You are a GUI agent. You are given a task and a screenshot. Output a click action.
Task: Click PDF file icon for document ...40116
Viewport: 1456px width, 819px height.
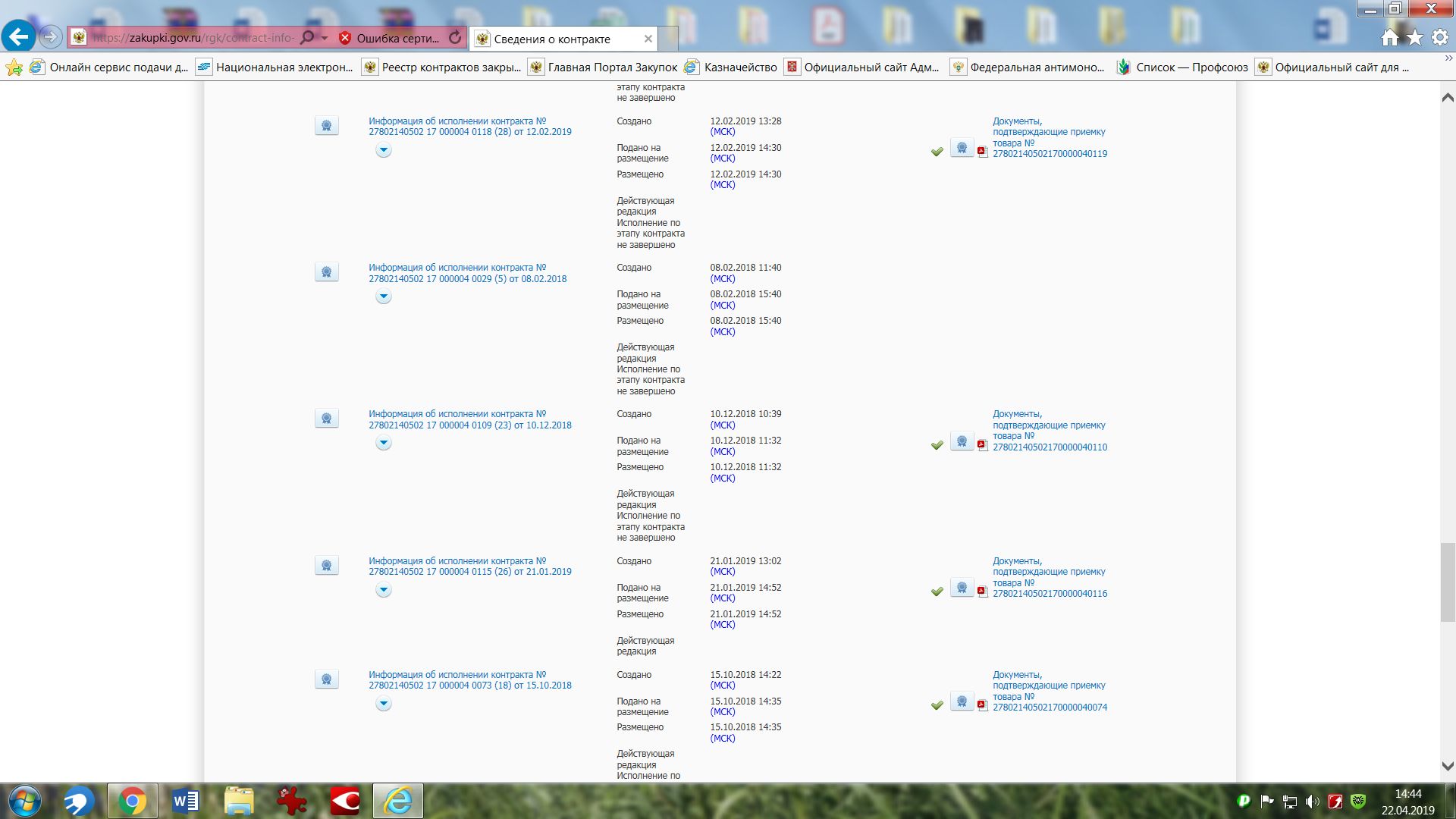tap(983, 591)
